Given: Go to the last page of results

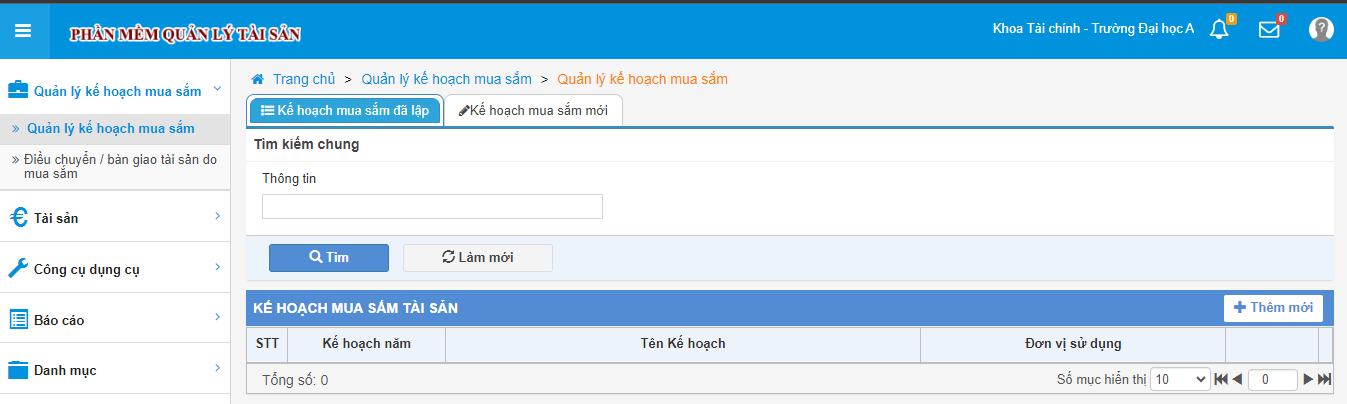Looking at the screenshot, I should (x=1325, y=380).
